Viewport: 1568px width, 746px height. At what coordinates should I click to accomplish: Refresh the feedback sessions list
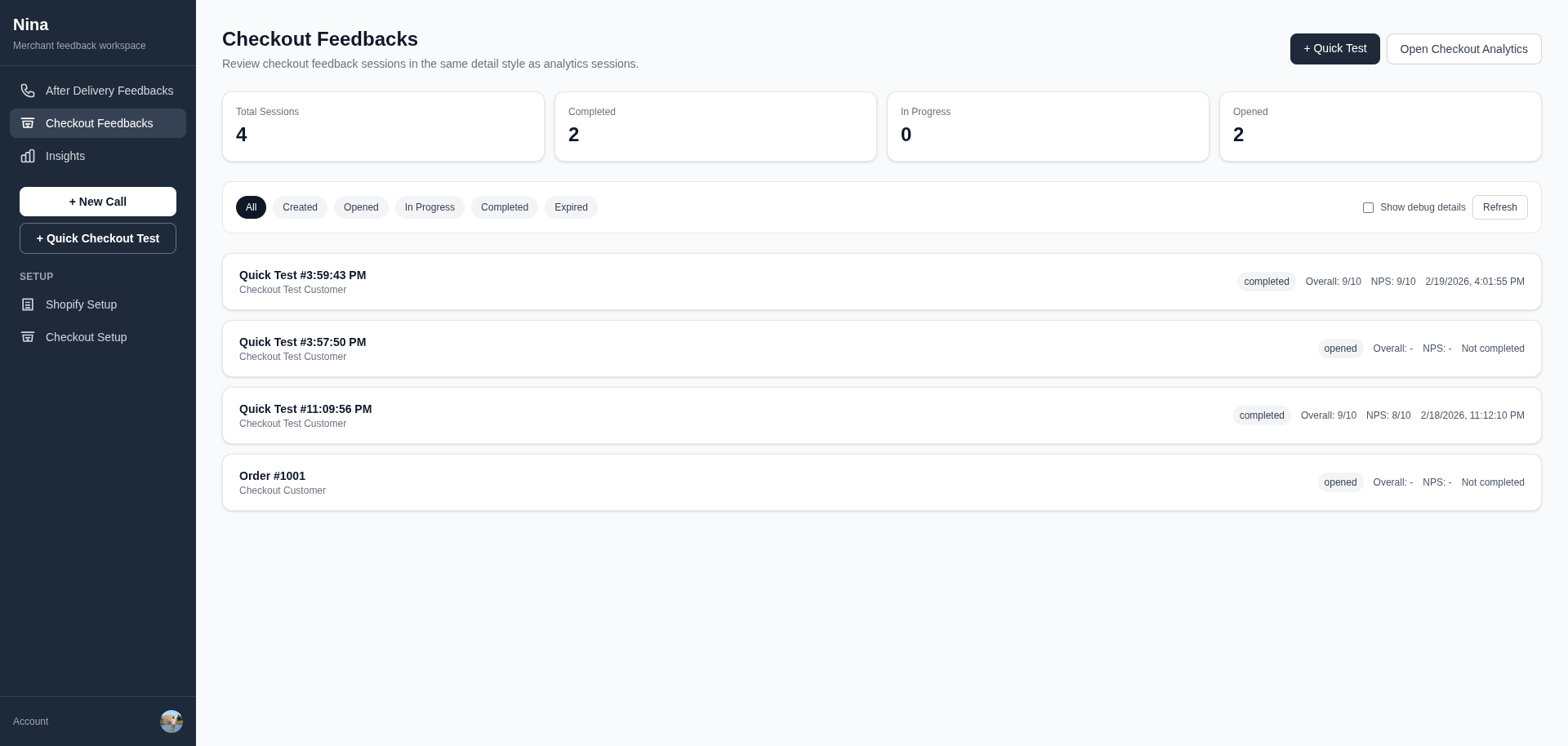1499,207
